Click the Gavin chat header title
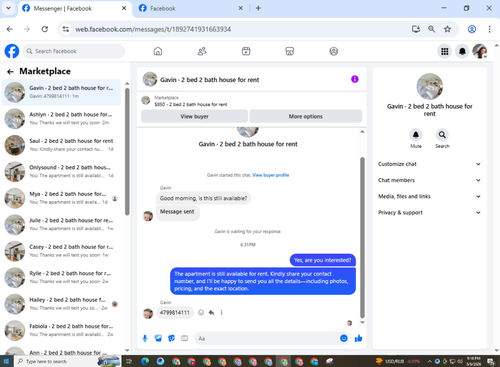The image size is (500, 367). coord(209,80)
